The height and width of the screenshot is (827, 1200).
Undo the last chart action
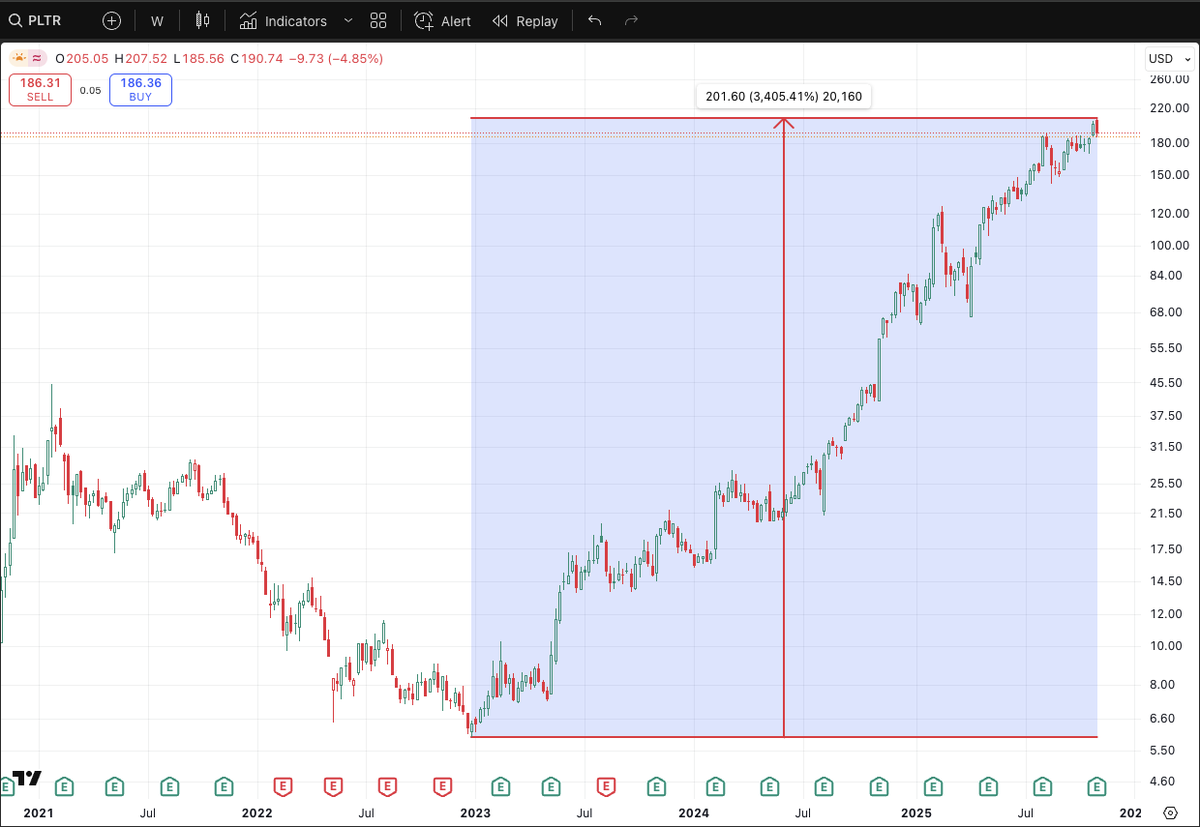tap(595, 21)
